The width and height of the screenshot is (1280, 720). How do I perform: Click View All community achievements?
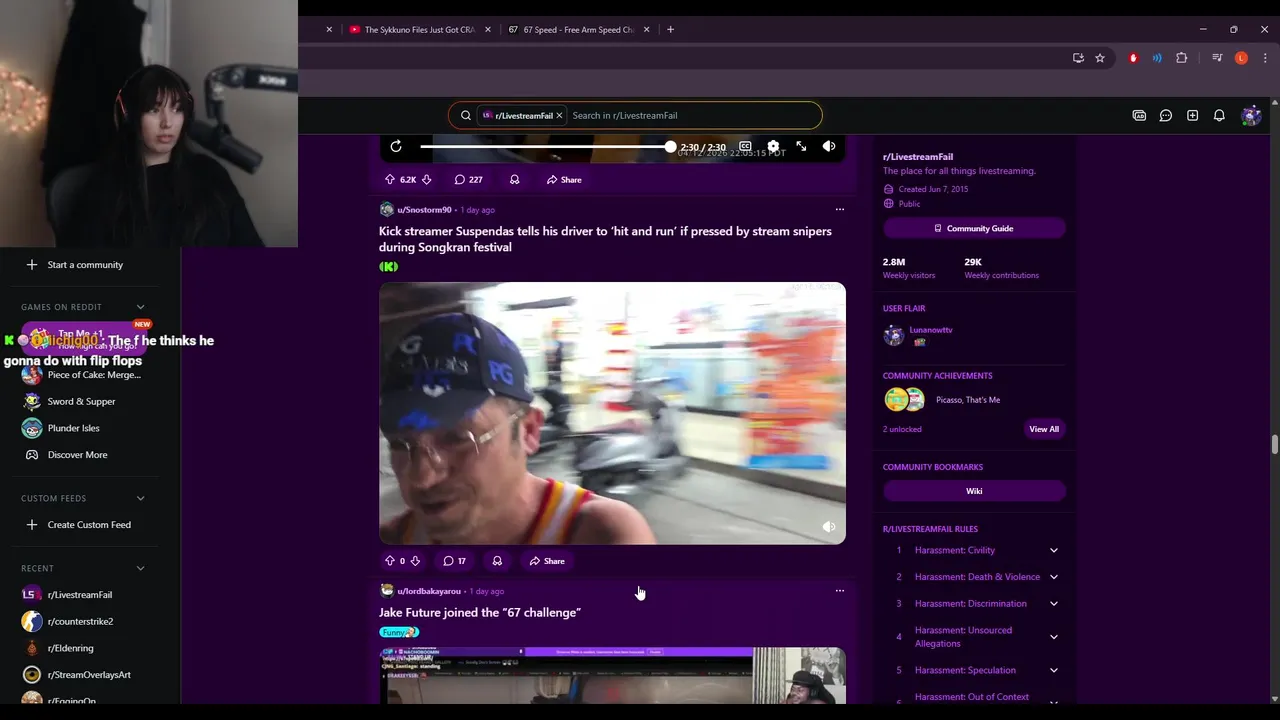(1044, 429)
